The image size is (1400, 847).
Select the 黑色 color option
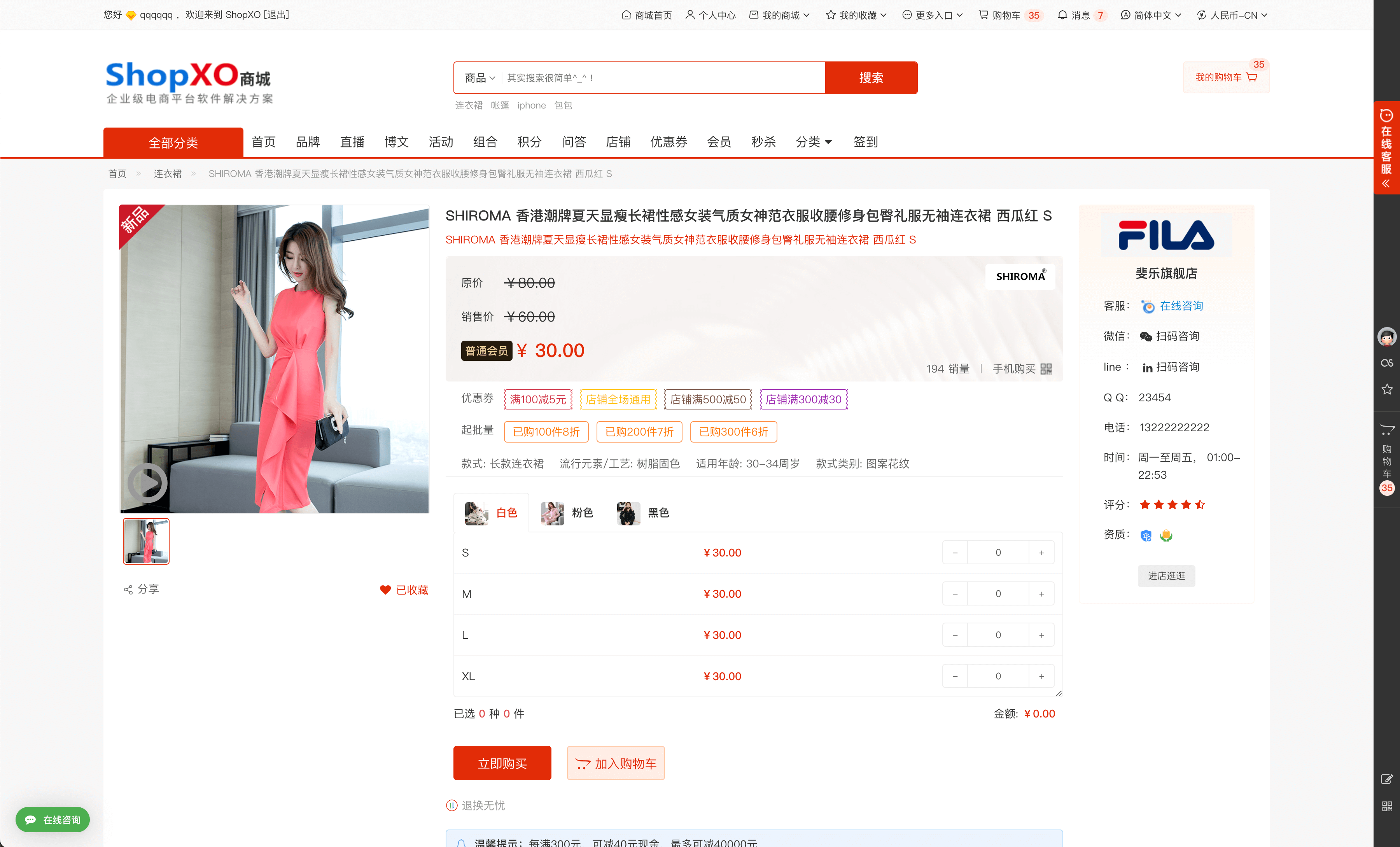click(643, 513)
